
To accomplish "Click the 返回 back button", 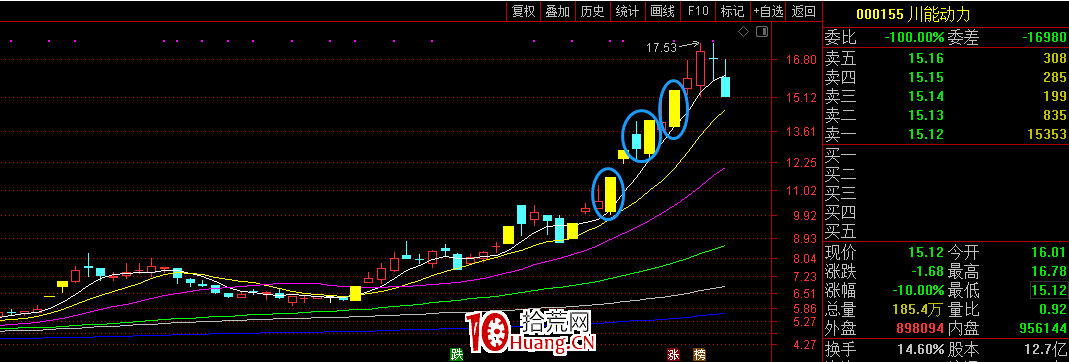I will [x=804, y=11].
